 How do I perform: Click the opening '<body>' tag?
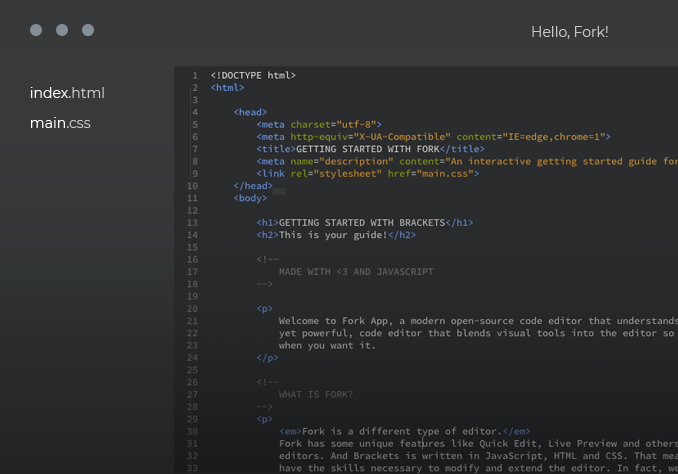click(250, 199)
